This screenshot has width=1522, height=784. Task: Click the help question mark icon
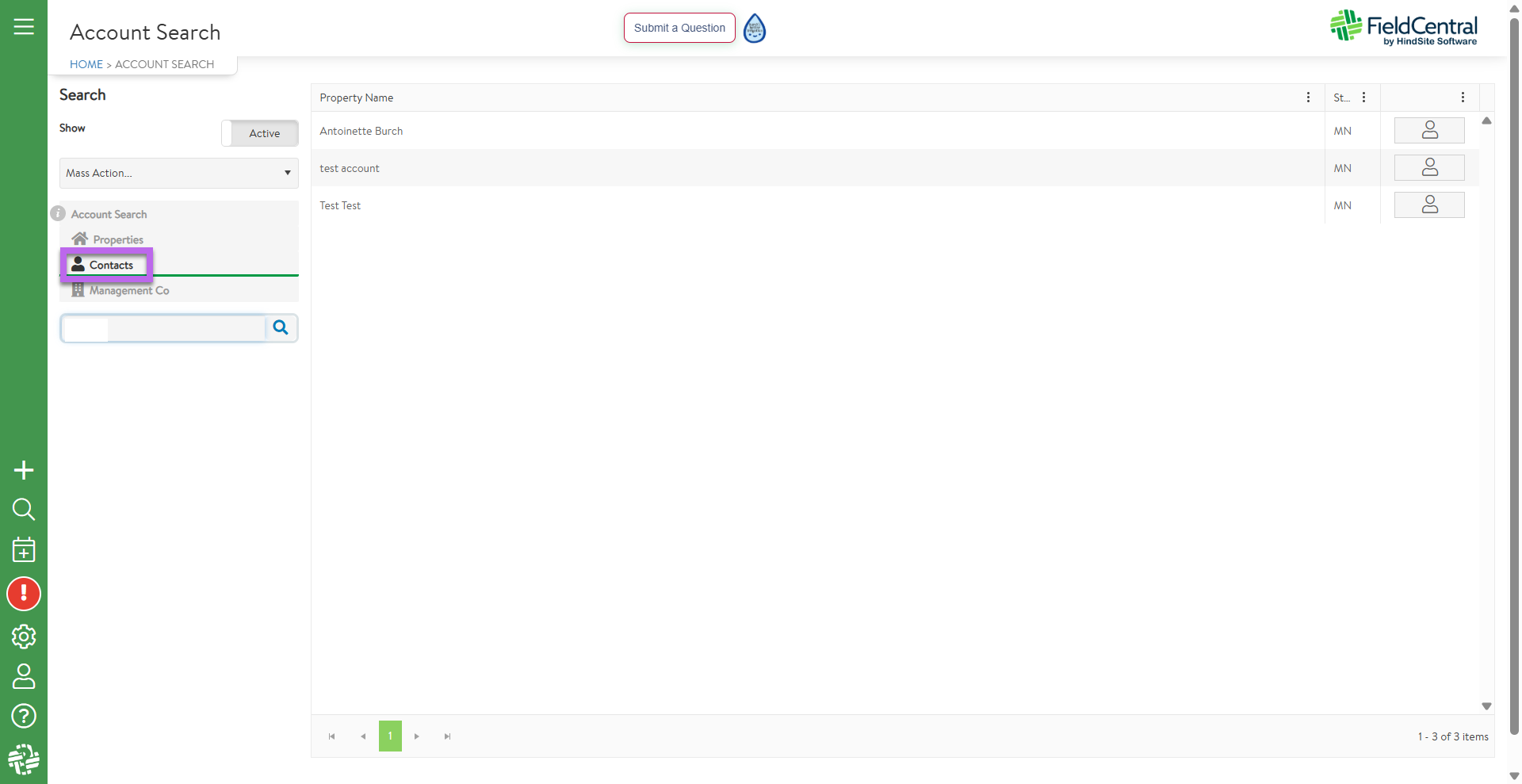24,716
